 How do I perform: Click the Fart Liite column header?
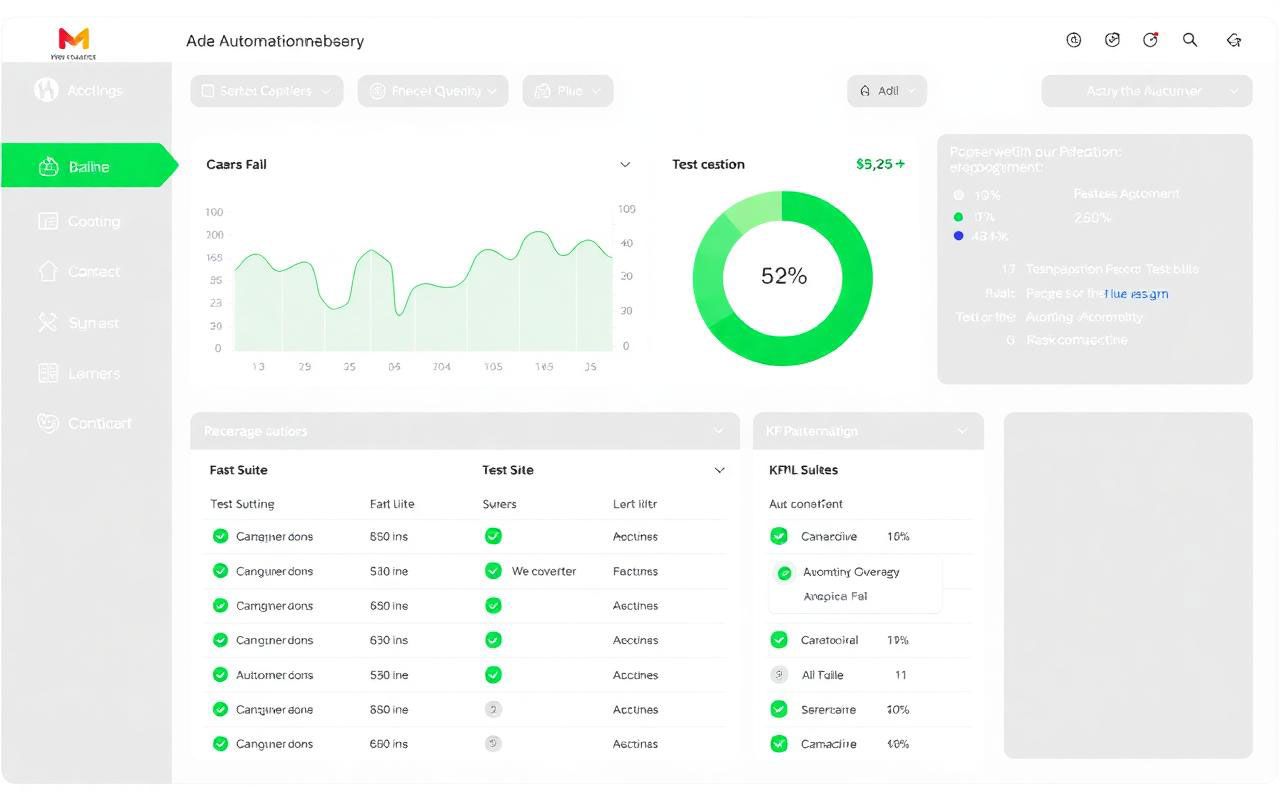pyautogui.click(x=392, y=504)
